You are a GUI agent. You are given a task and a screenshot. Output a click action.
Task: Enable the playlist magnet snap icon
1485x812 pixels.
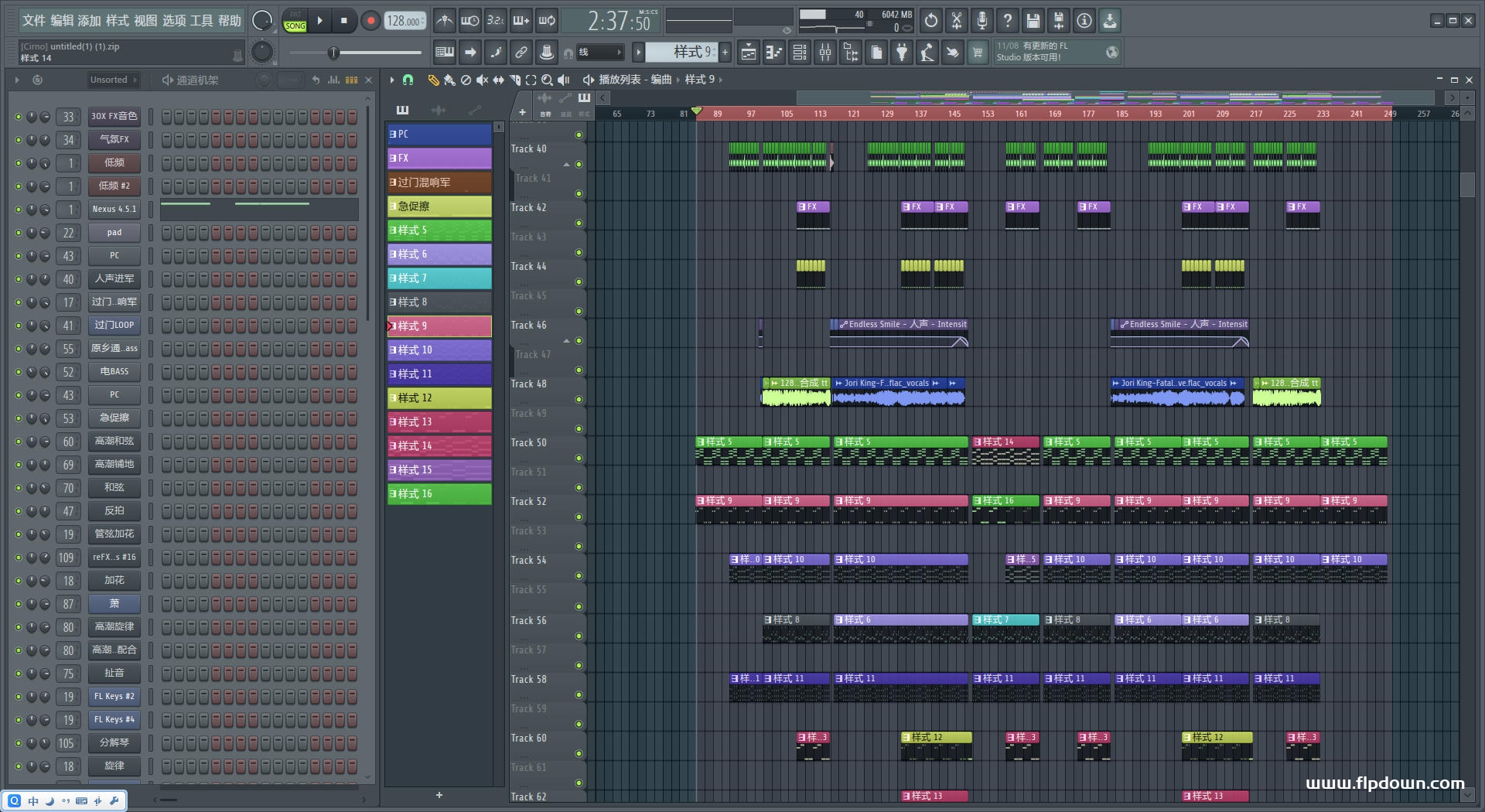(x=408, y=80)
